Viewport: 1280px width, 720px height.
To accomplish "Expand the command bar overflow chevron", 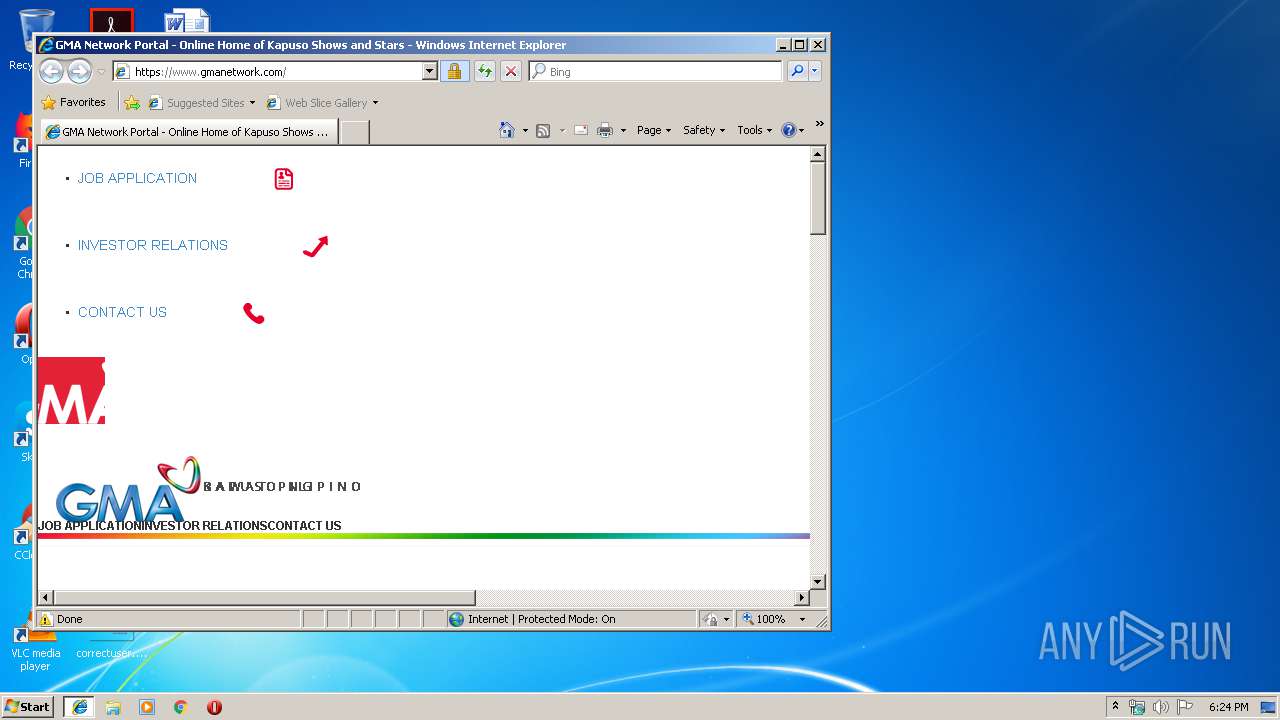I will 819,124.
